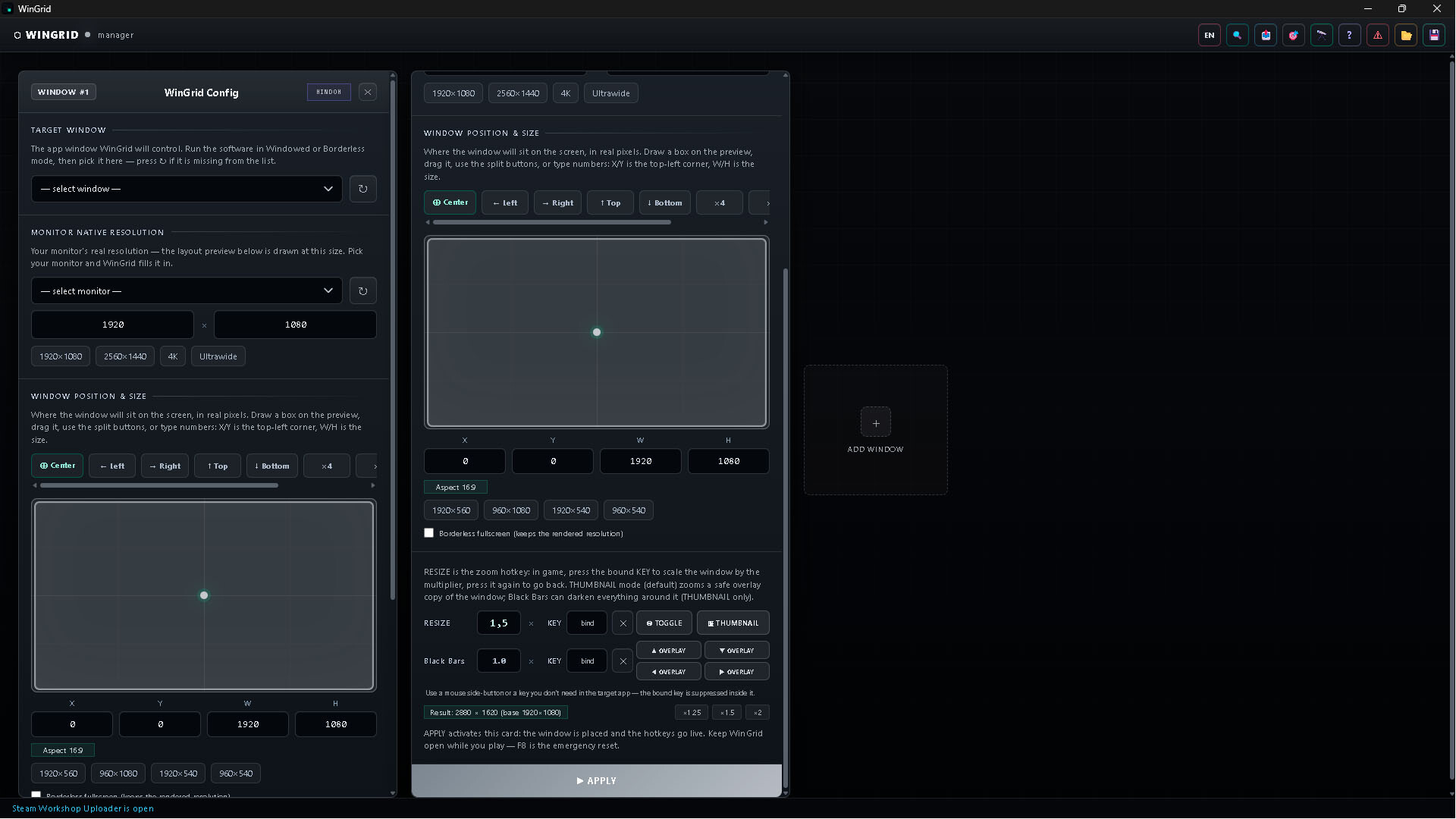Open the yellow folder icon
Image resolution: width=1456 pixels, height=819 pixels.
point(1405,35)
